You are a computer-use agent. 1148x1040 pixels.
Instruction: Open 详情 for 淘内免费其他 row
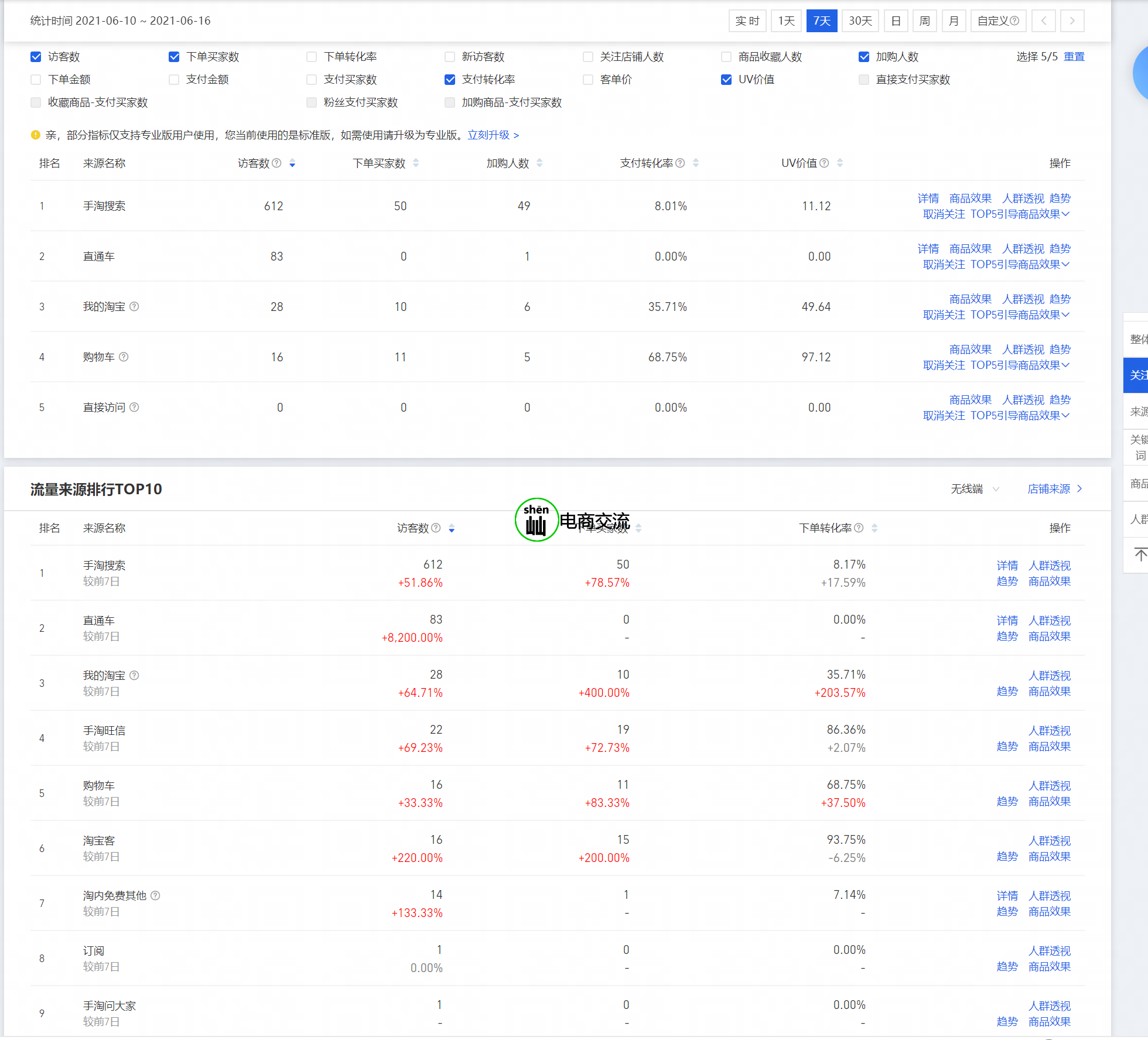pos(1007,896)
